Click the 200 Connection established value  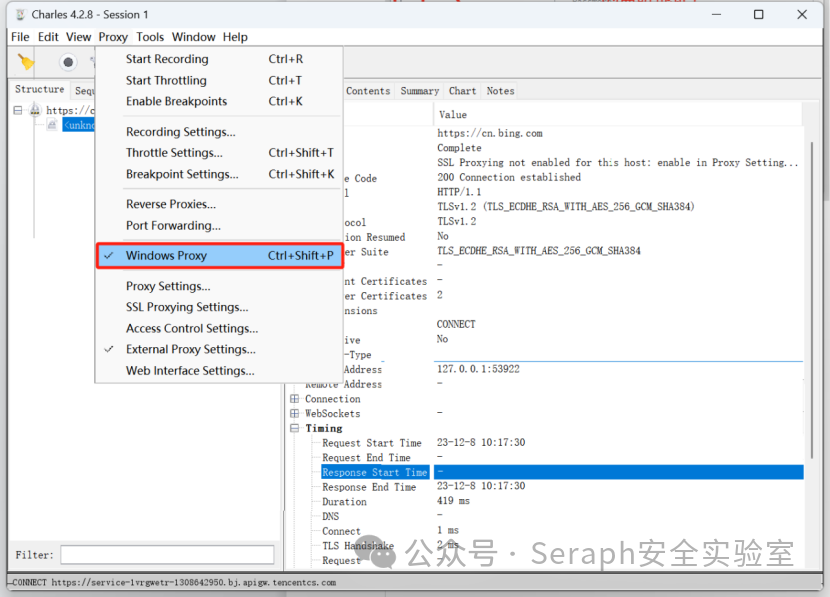(509, 177)
